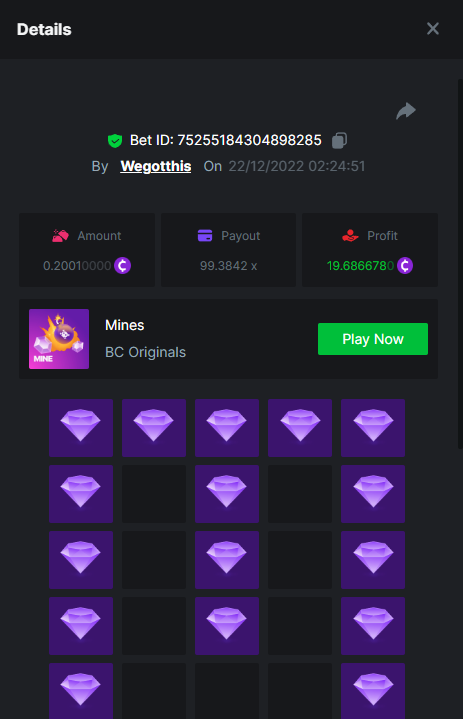
Task: Click the Play Now button
Action: point(373,339)
